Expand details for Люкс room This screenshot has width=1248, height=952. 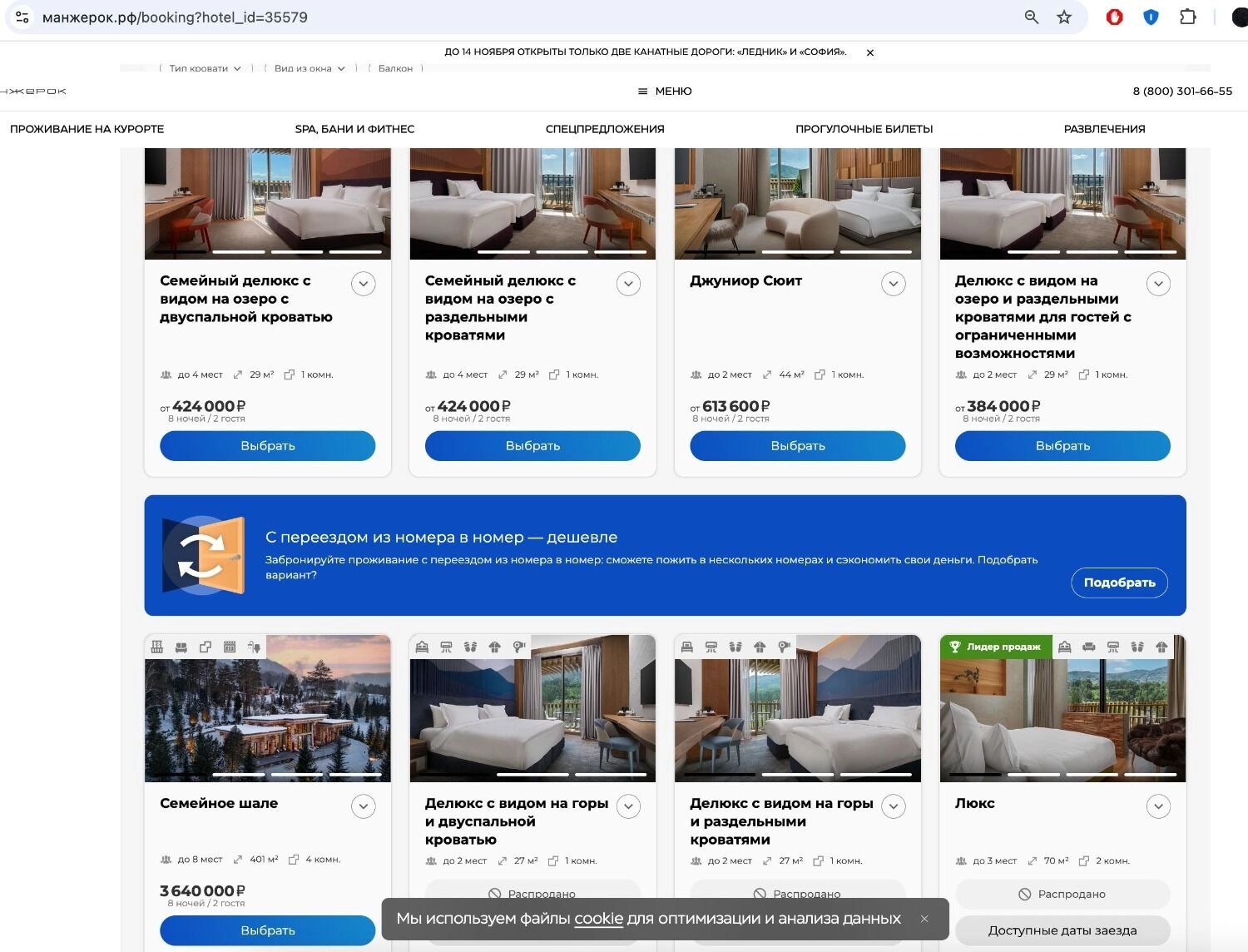(1158, 806)
